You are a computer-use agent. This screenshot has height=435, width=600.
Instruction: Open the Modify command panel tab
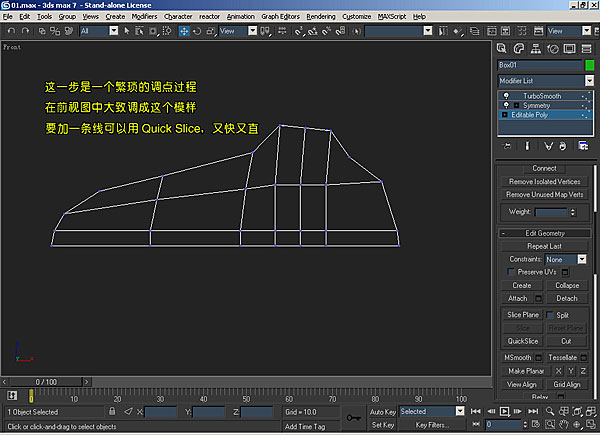click(x=518, y=49)
